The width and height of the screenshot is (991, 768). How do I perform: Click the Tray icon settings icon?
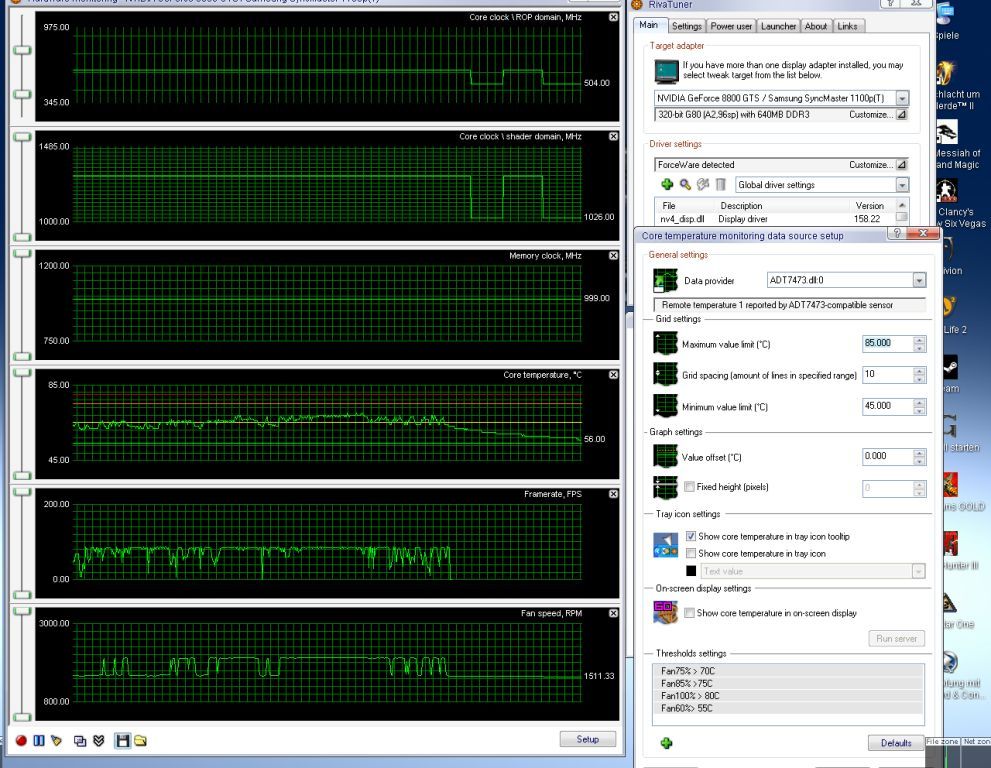pos(665,545)
